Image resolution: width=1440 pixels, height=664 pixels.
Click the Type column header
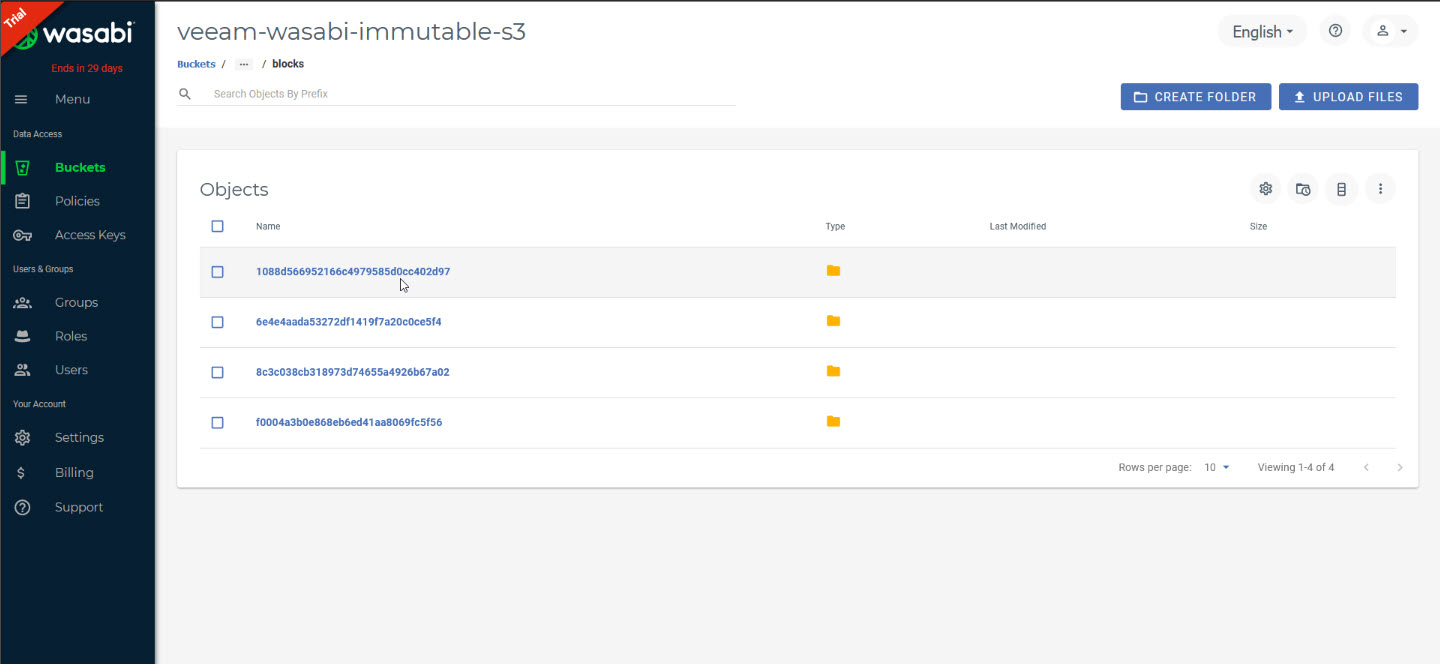click(835, 226)
